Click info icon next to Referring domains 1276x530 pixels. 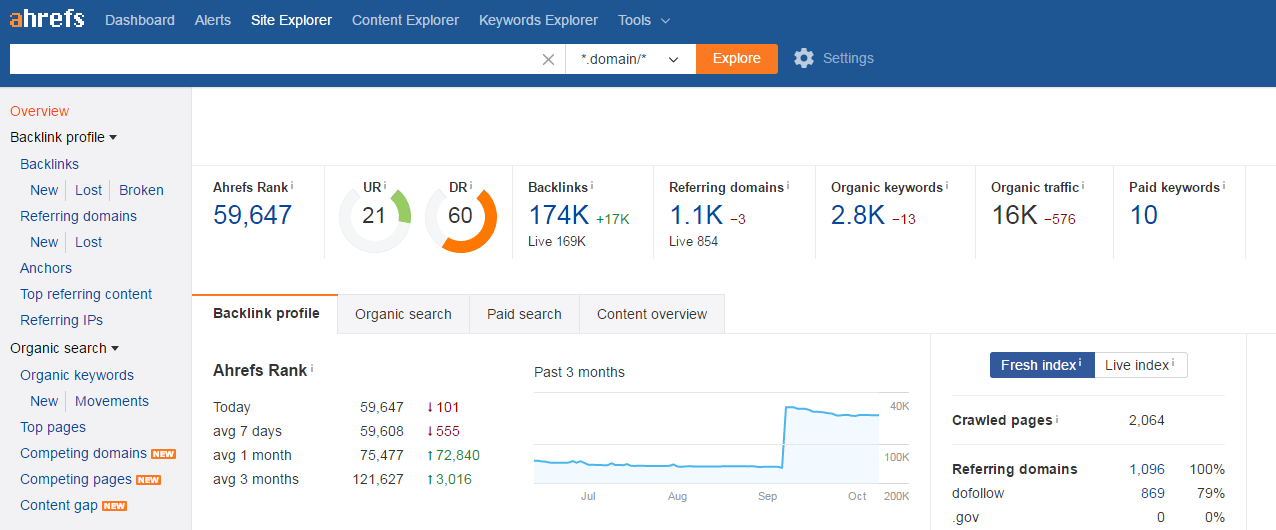pos(788,186)
